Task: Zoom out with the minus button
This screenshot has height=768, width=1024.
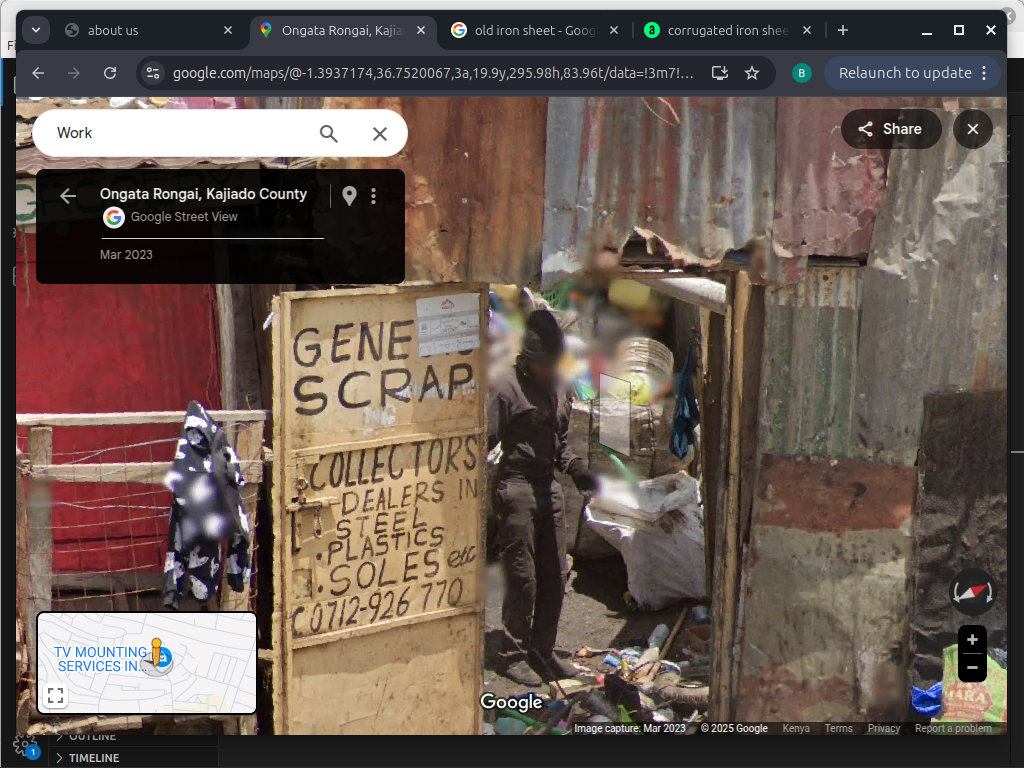Action: [972, 667]
